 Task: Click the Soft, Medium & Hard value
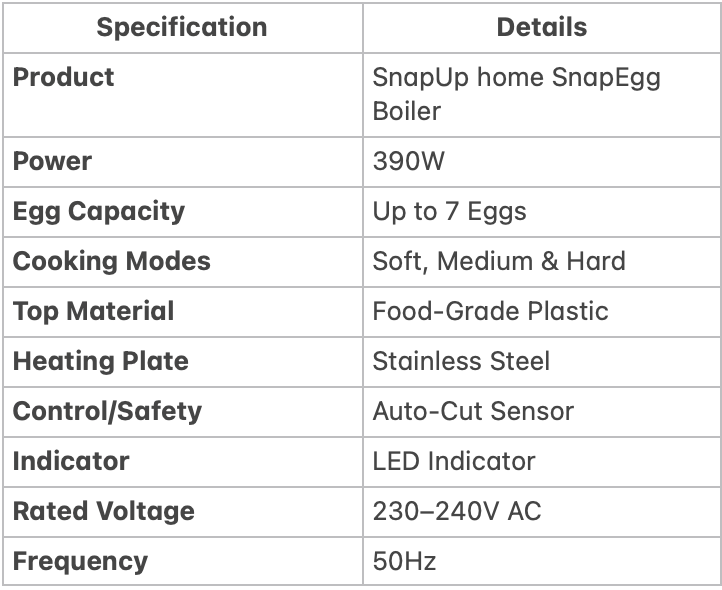tap(499, 262)
